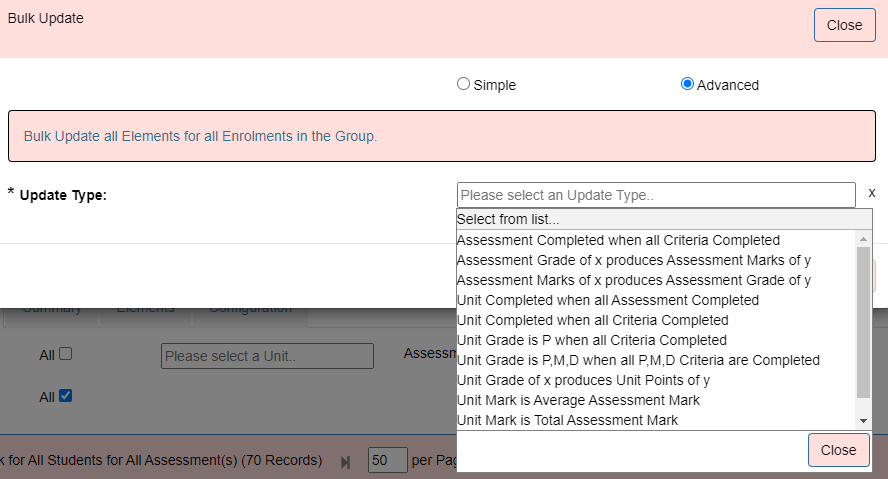Pick Assessment Completed when all Criteria Completed

pyautogui.click(x=618, y=240)
